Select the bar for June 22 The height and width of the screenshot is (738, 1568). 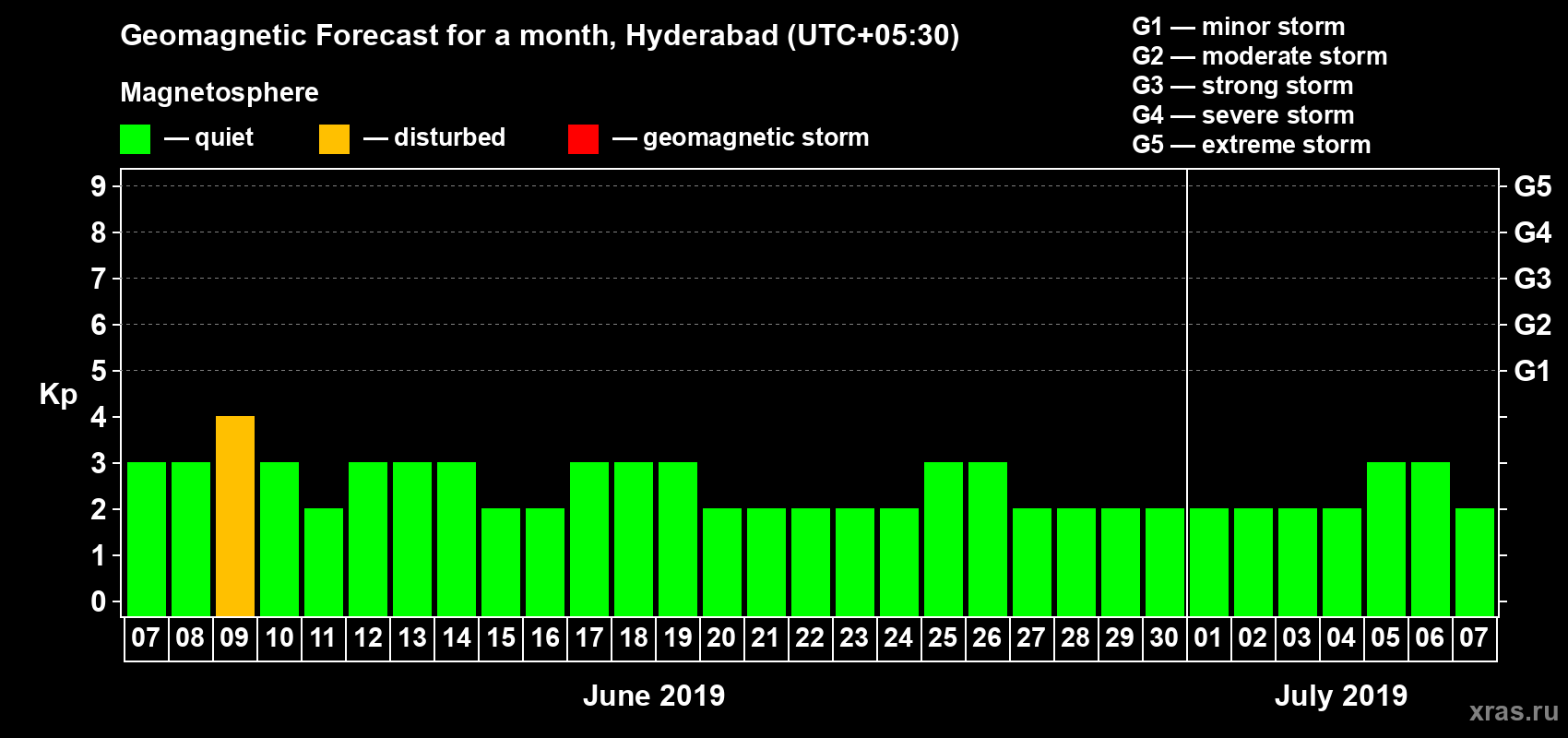(x=811, y=563)
